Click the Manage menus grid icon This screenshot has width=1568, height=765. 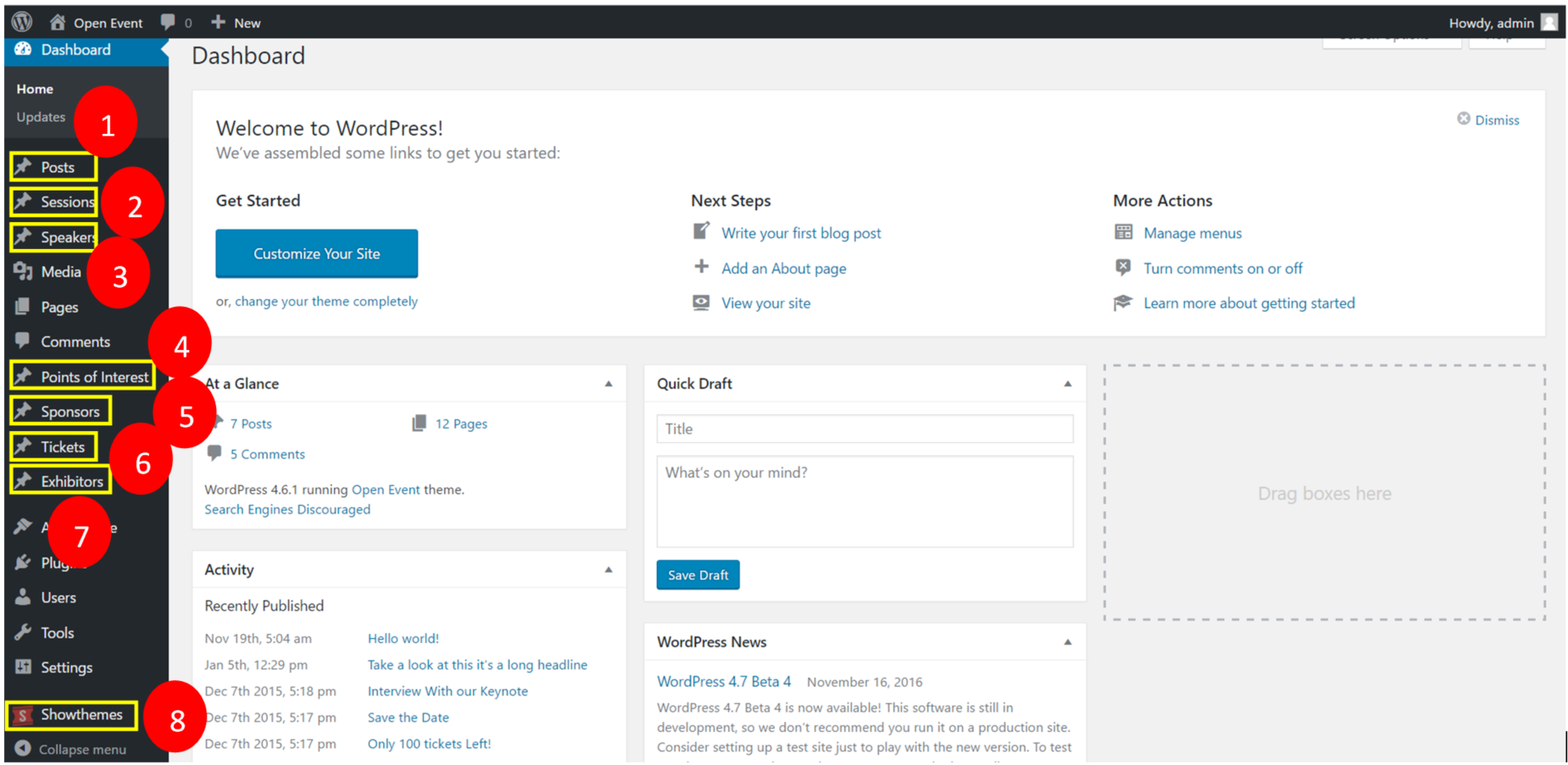1123,232
